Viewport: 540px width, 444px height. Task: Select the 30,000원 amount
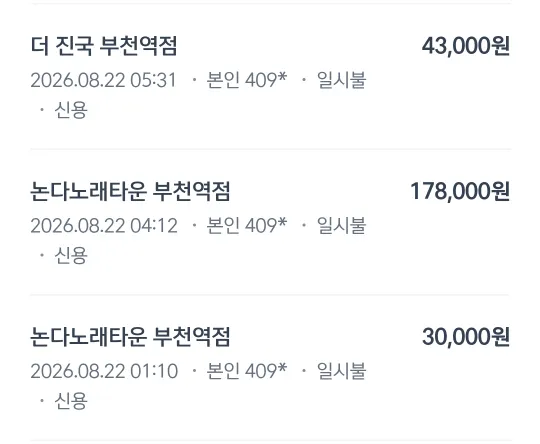[x=466, y=337]
